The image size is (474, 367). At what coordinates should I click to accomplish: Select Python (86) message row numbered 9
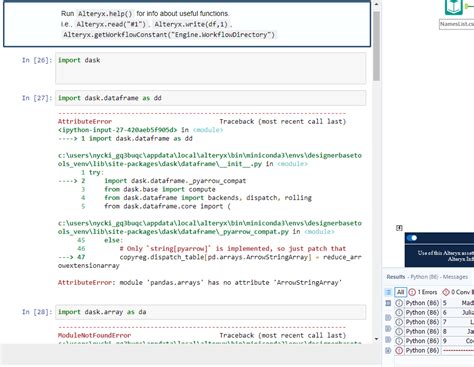pos(434,341)
